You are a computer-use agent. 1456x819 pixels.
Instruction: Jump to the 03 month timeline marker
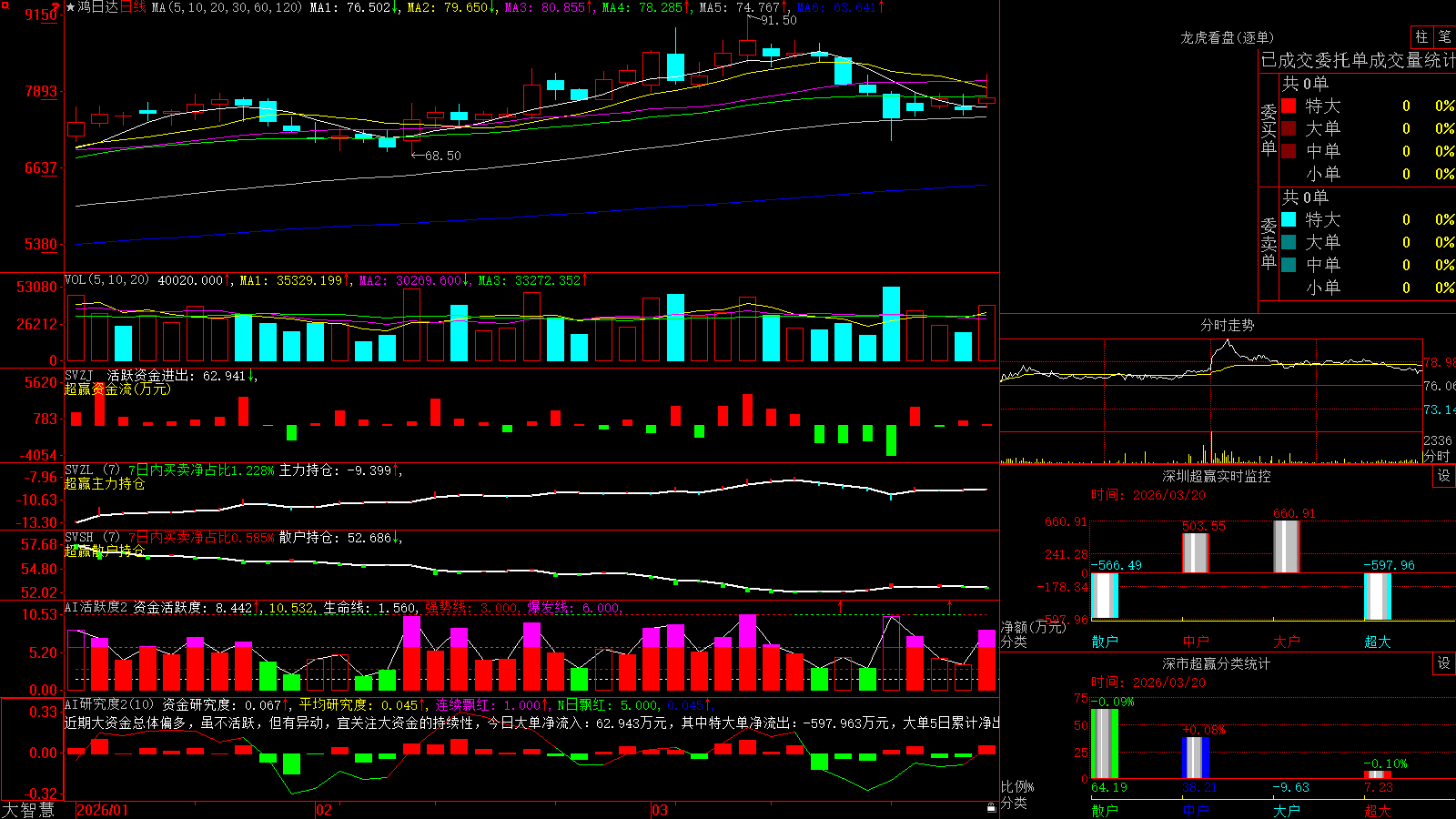pyautogui.click(x=660, y=810)
